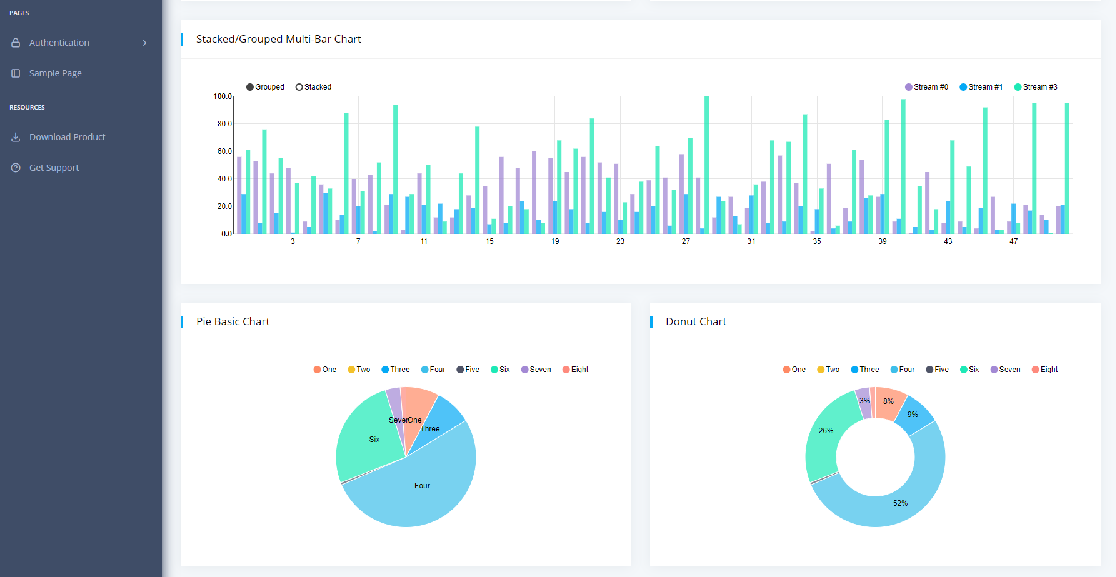This screenshot has height=577, width=1116.
Task: Click the page icon next to Sample Page
Action: coord(14,72)
